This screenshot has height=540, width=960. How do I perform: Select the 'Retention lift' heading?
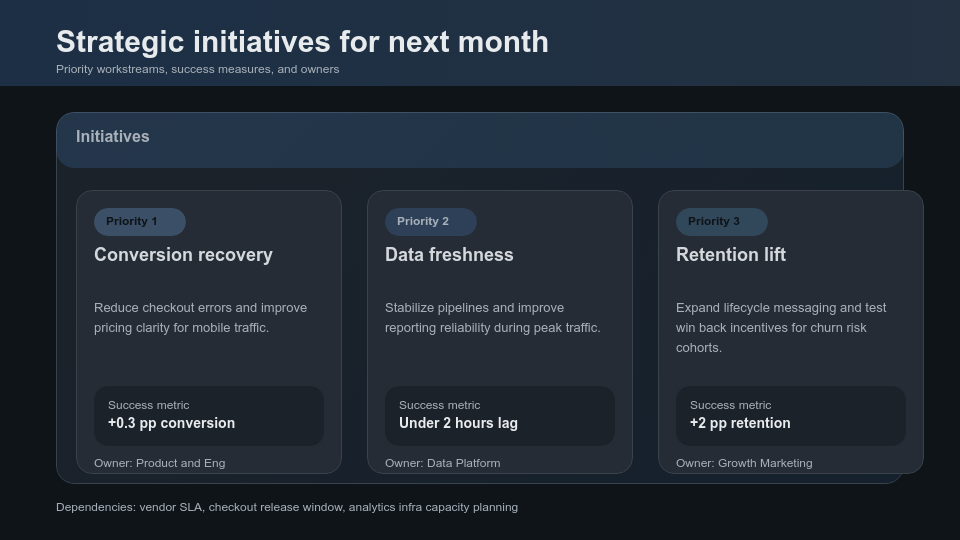coord(731,255)
